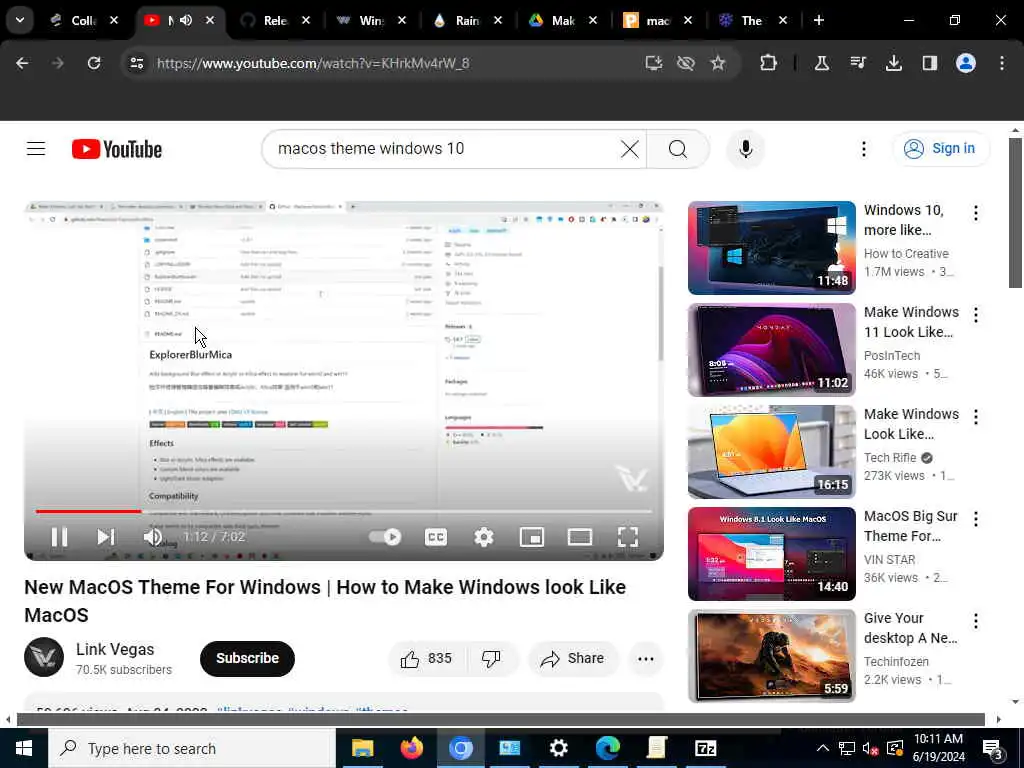
Task: Open the Link Vegas channel name
Action: tap(115, 649)
